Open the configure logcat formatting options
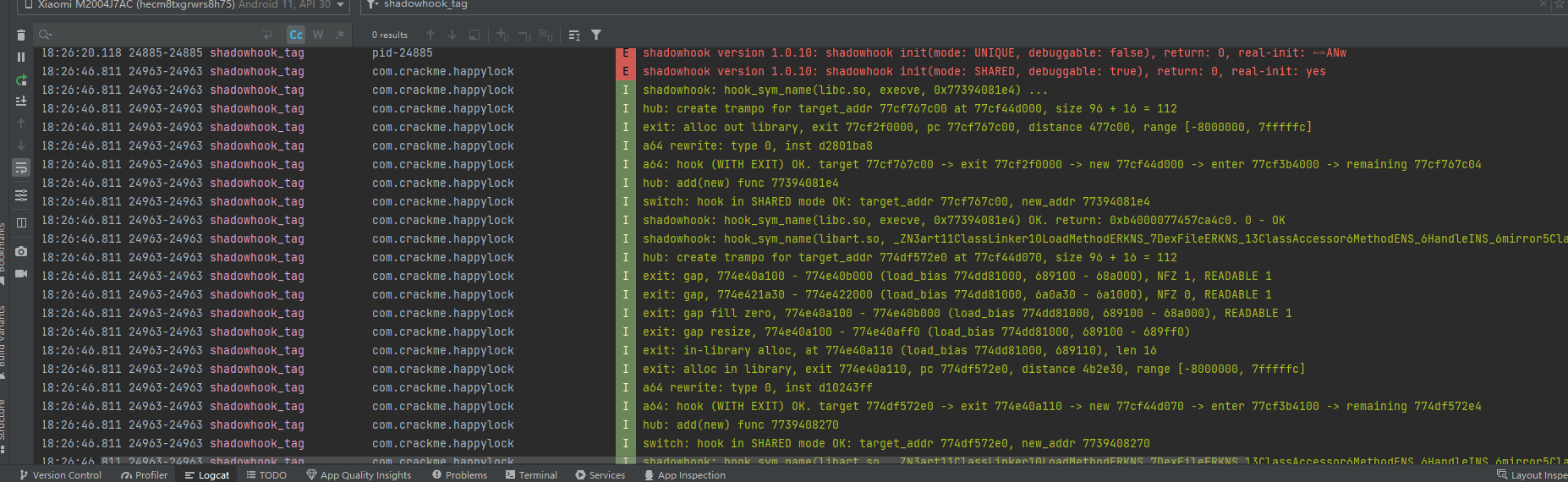1568x482 pixels. [21, 195]
